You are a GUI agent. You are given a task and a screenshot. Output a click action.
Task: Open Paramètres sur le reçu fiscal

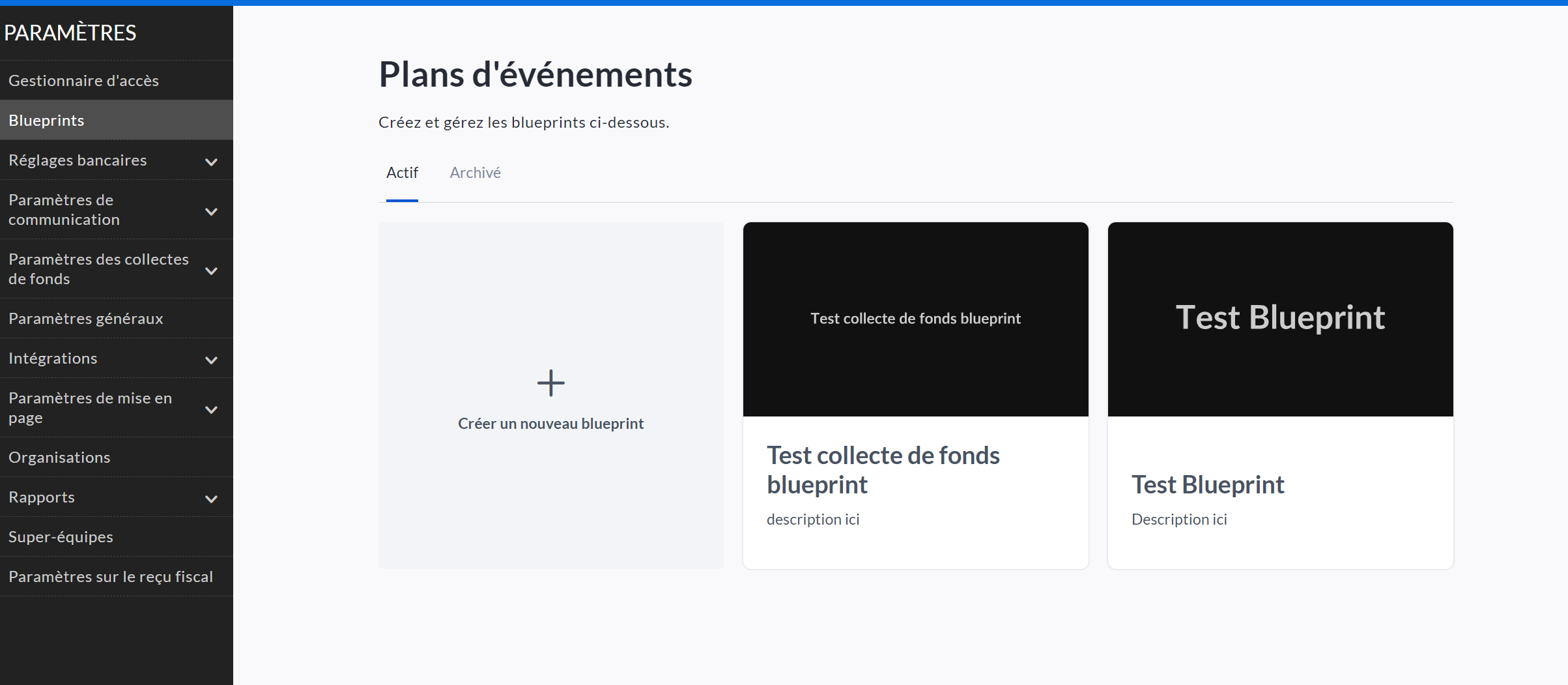click(x=111, y=577)
